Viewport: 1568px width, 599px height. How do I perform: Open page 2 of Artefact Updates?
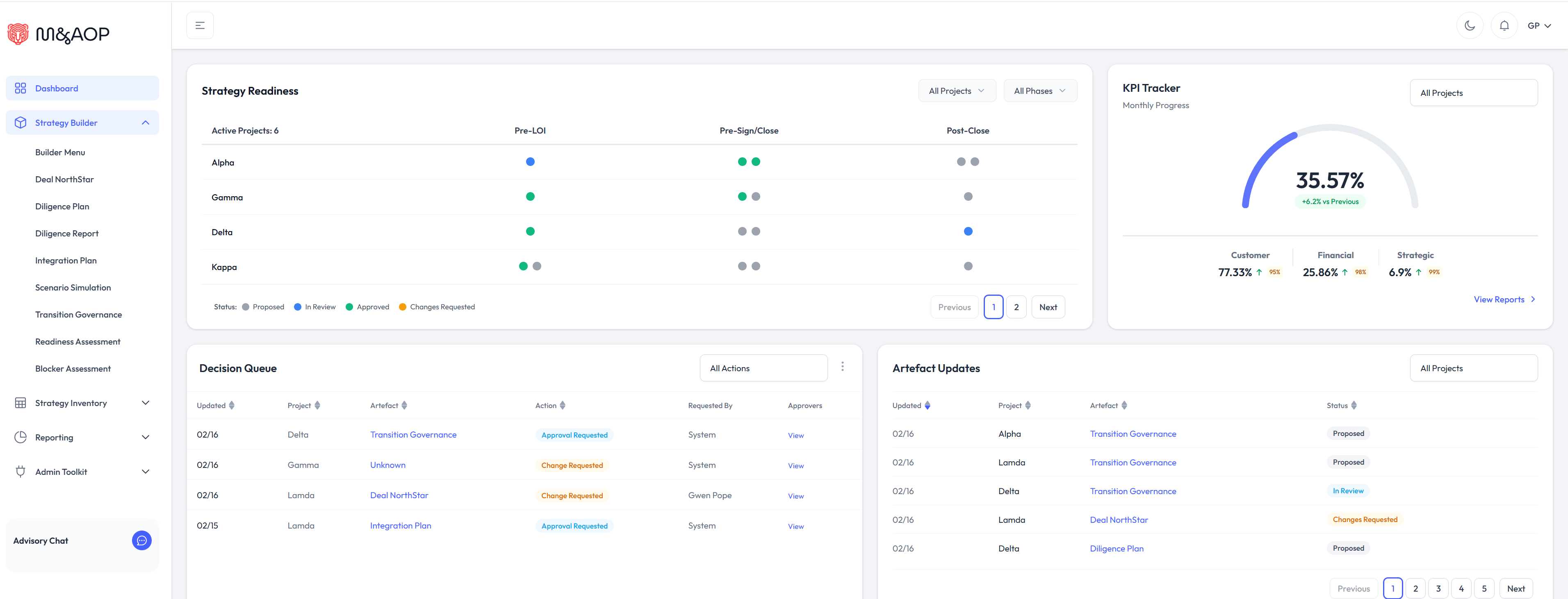[1416, 588]
